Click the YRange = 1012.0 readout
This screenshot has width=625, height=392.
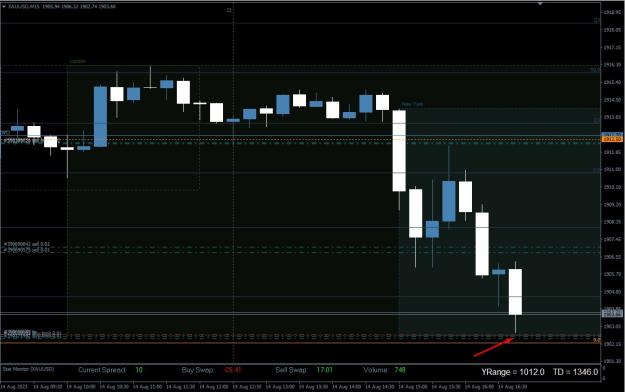pos(513,372)
